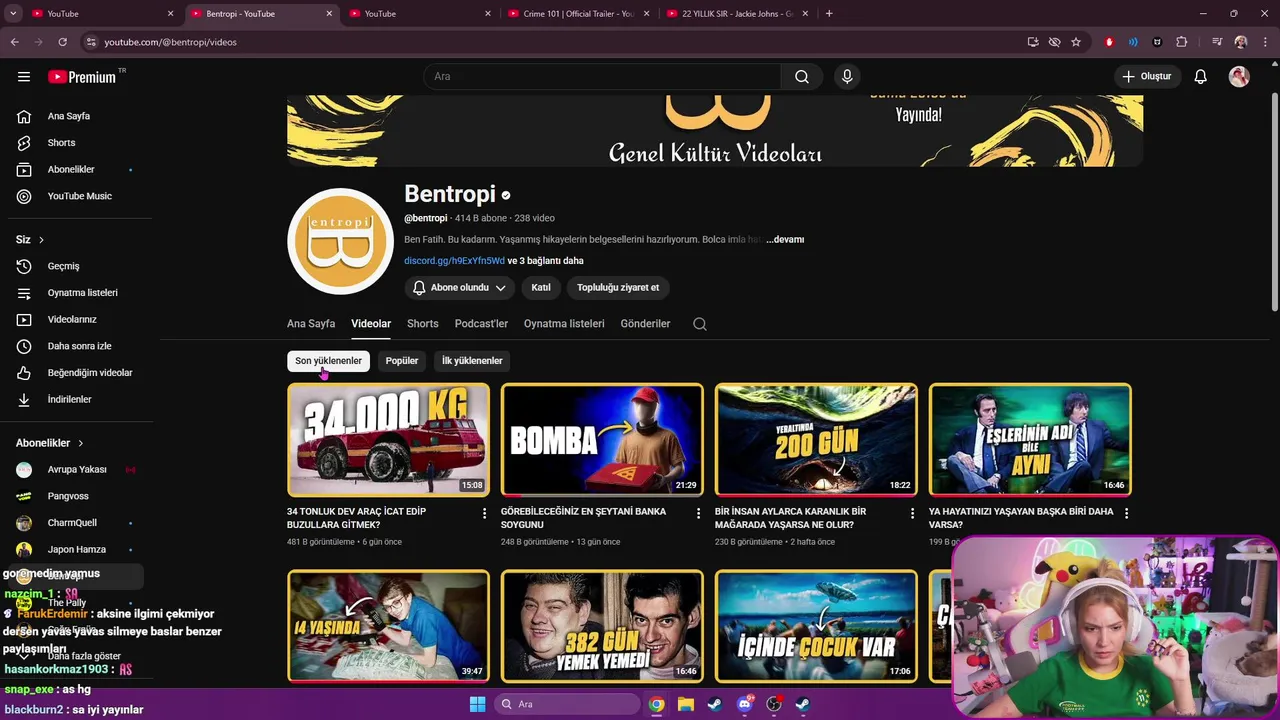Switch to the channel Shorts tab
Viewport: 1280px width, 720px height.
point(423,324)
